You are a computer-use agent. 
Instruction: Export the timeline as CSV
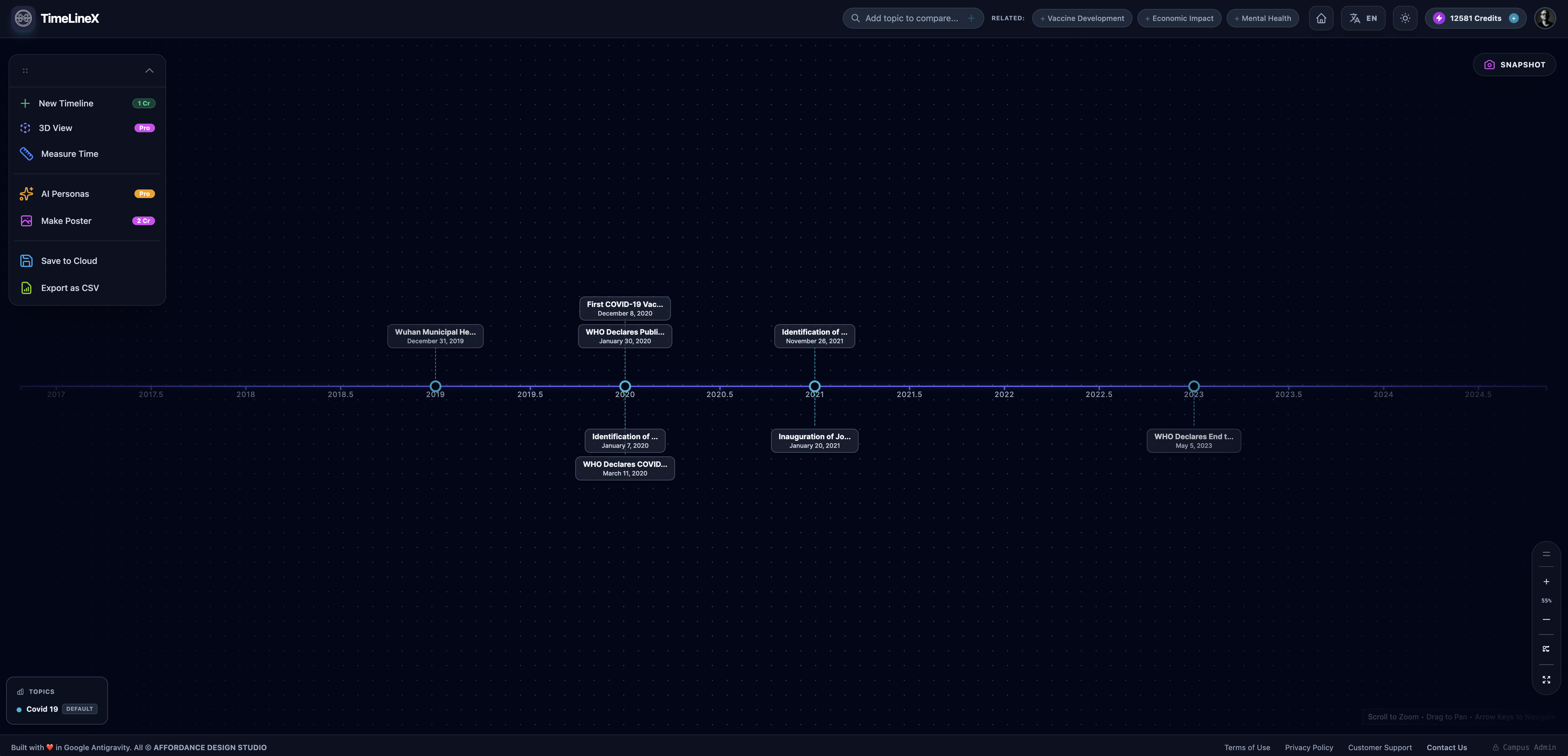70,287
